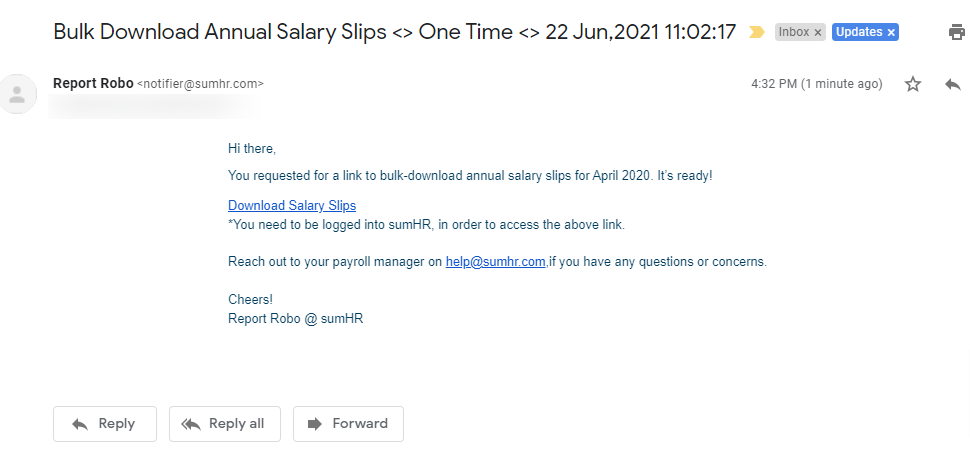This screenshot has height=458, width=970.
Task: Toggle the yellow importance marker
Action: click(757, 32)
